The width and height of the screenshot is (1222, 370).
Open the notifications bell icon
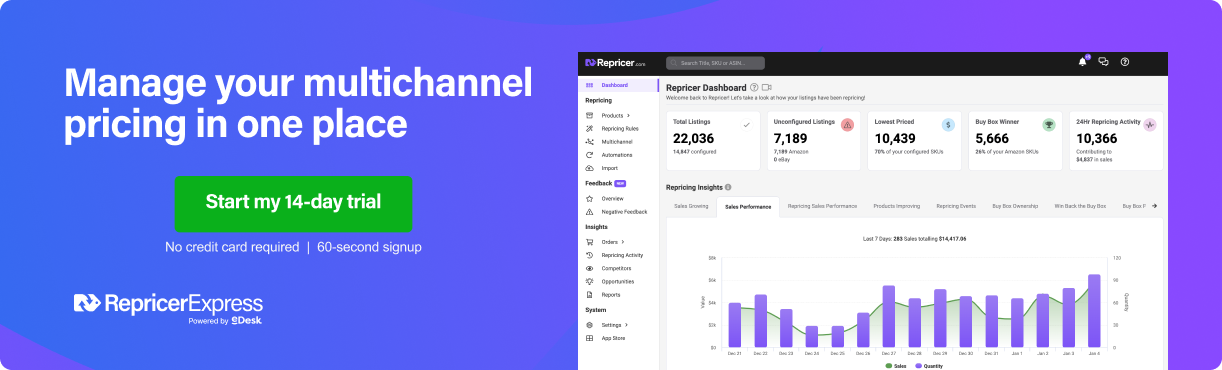pyautogui.click(x=1082, y=62)
